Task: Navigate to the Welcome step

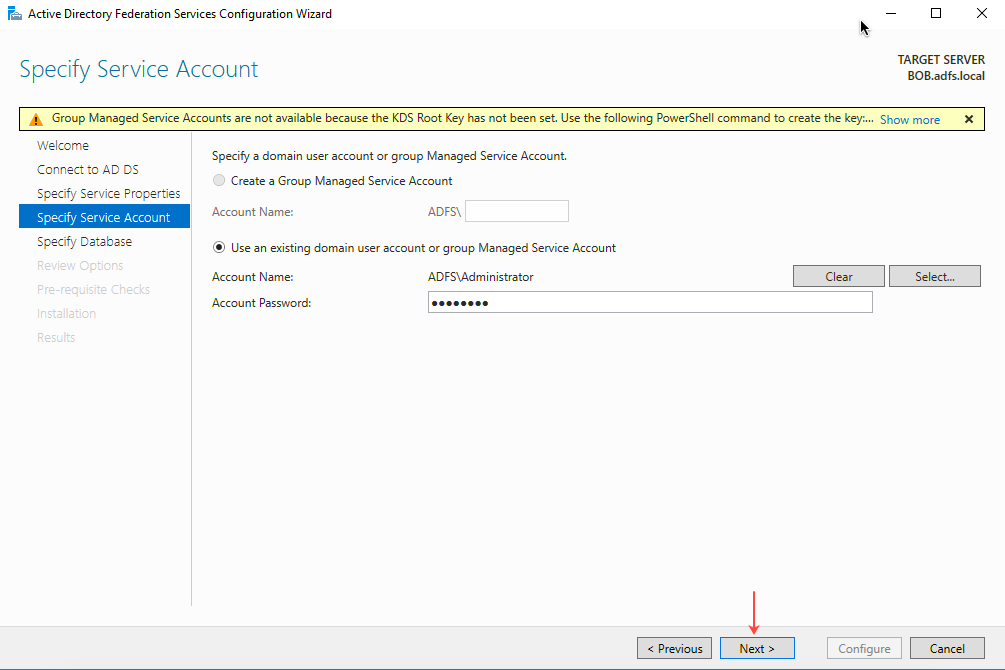Action: [x=63, y=145]
